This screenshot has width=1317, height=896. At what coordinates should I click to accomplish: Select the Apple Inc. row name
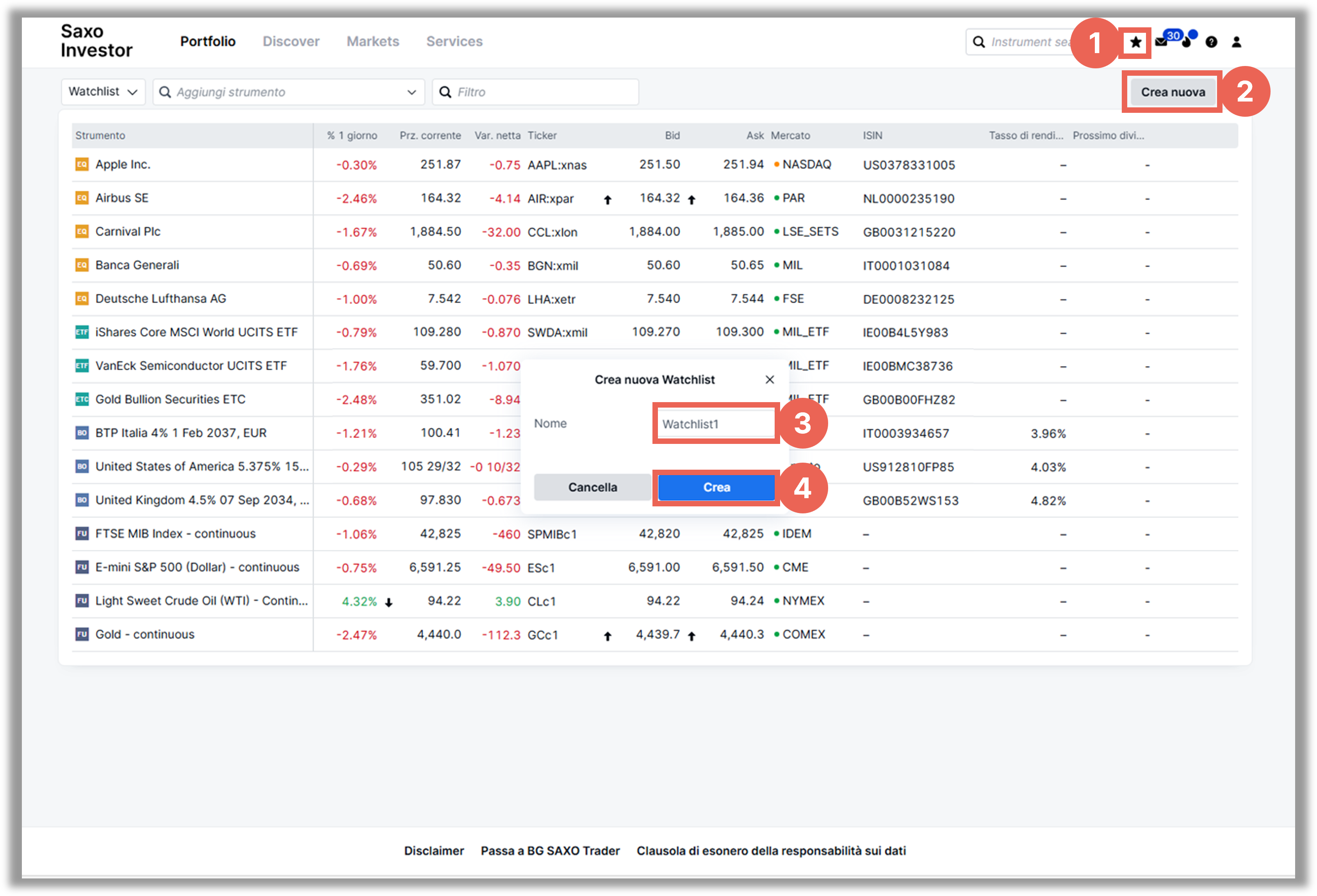[x=123, y=164]
